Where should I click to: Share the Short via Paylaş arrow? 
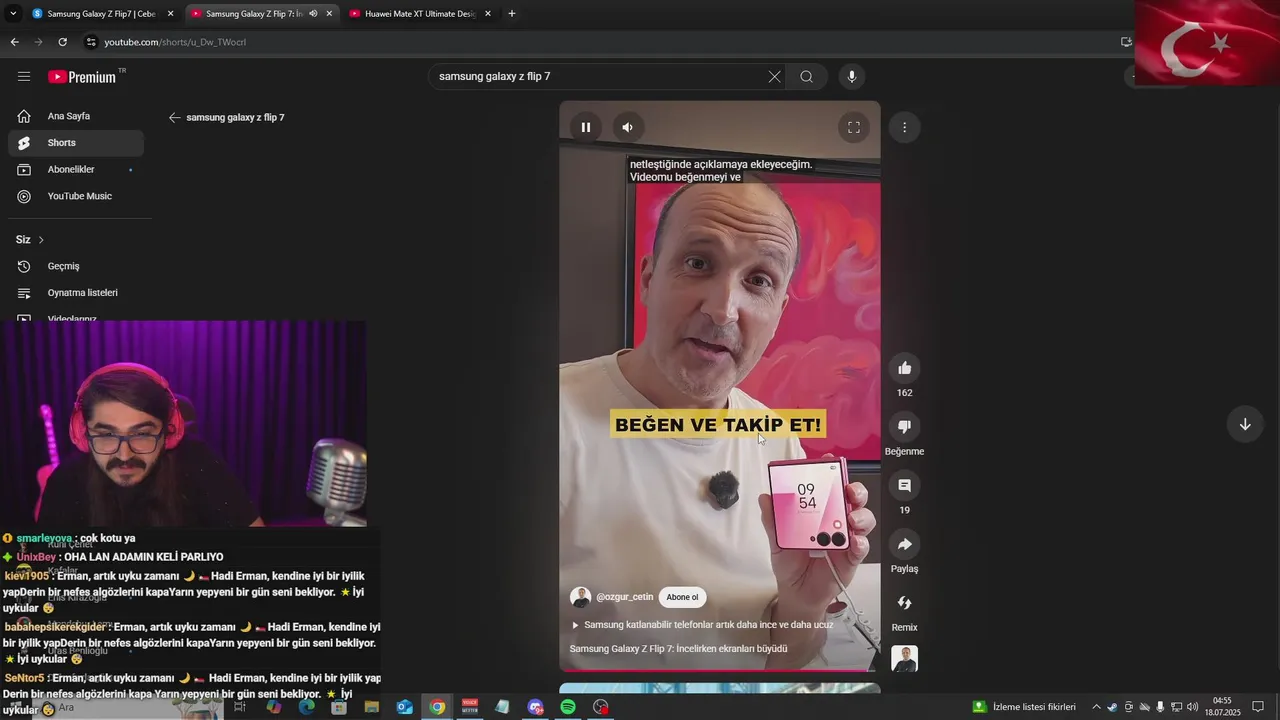coord(905,544)
